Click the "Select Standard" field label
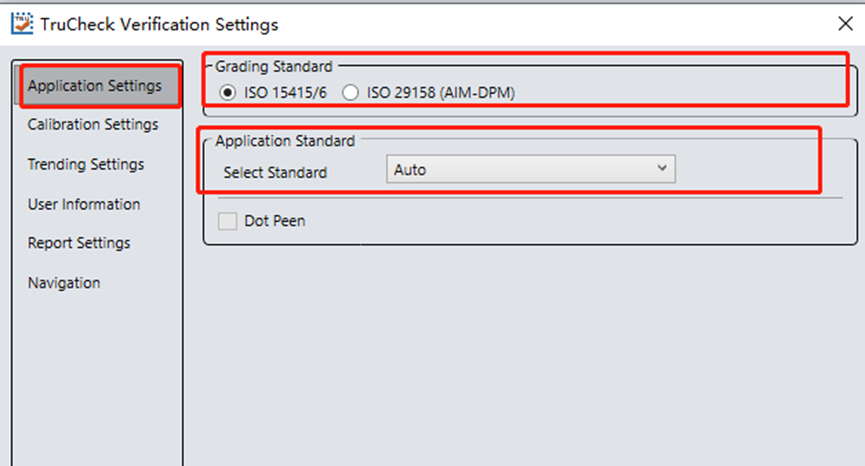 point(275,172)
